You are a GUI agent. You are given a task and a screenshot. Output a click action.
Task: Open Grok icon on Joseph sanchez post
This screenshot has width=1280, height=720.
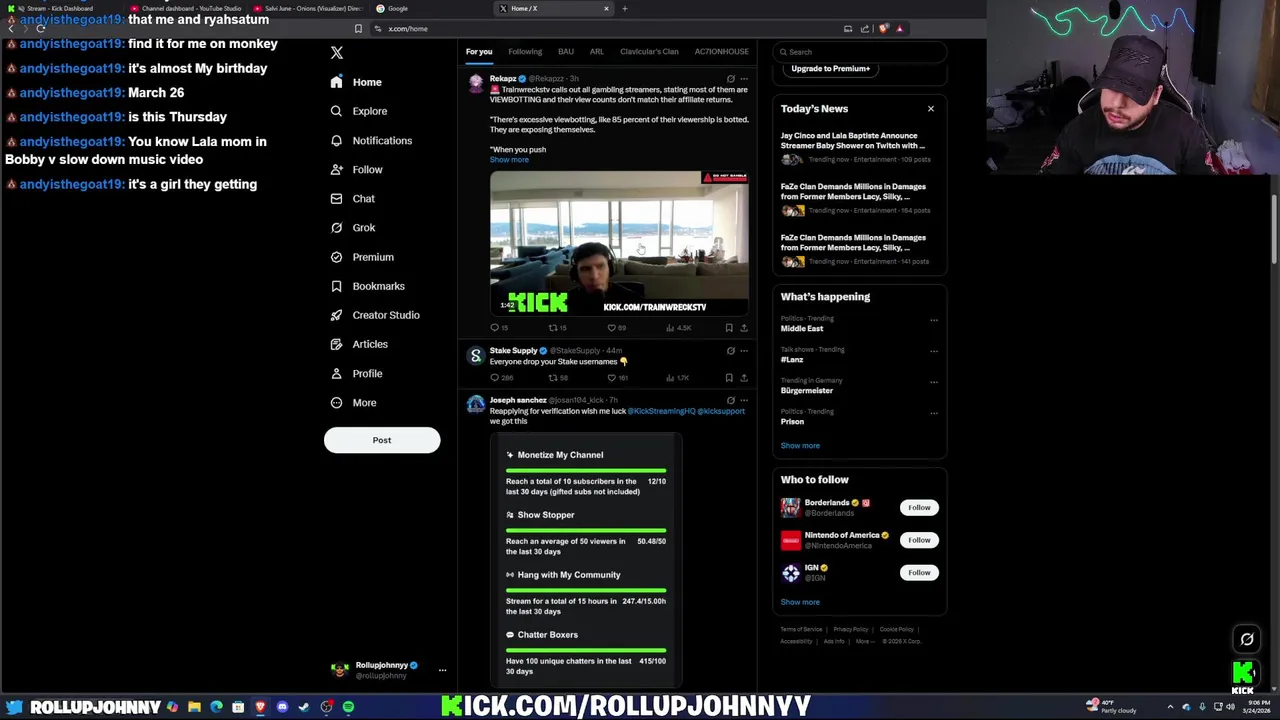730,400
